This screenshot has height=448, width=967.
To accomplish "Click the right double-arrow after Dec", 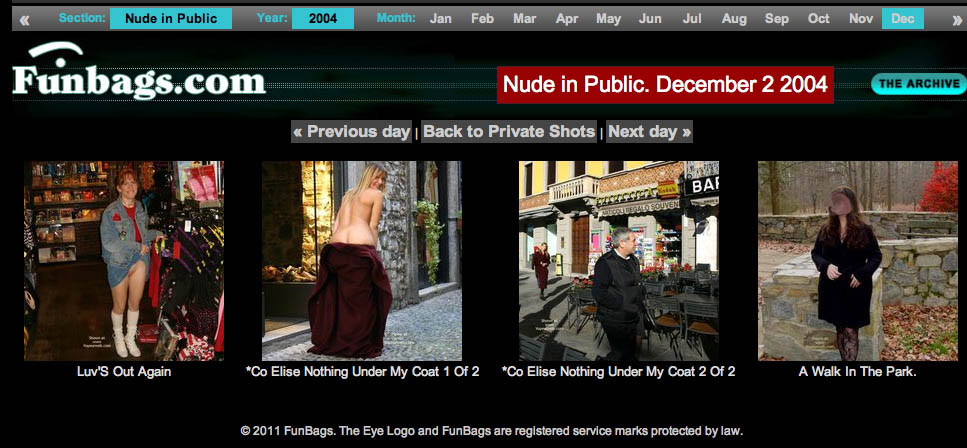I will tap(957, 19).
